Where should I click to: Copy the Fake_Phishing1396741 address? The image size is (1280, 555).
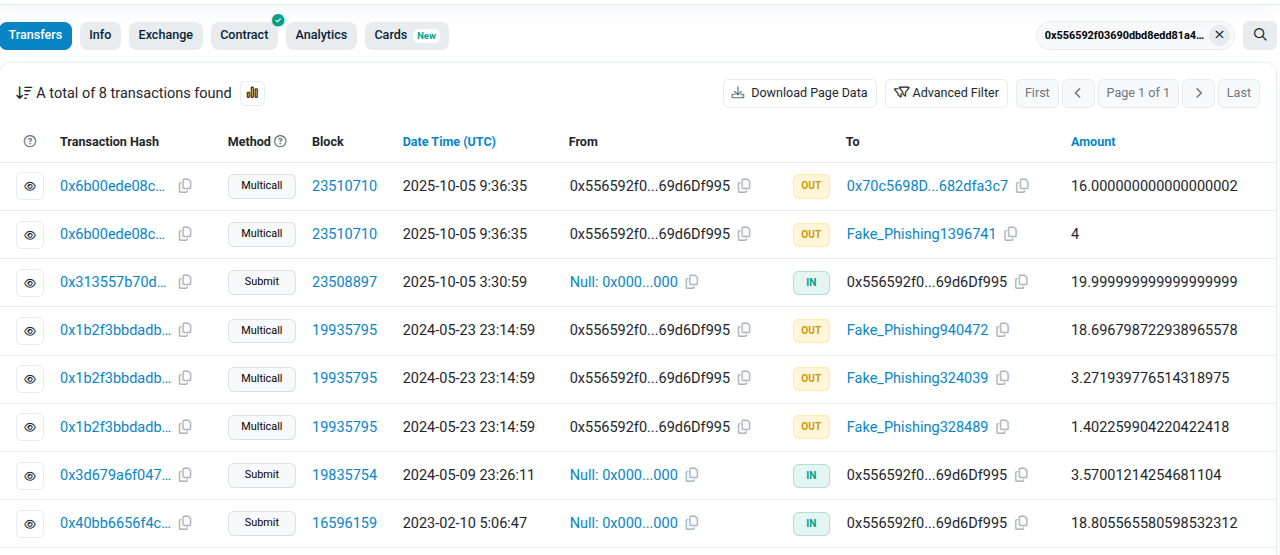click(x=1011, y=234)
